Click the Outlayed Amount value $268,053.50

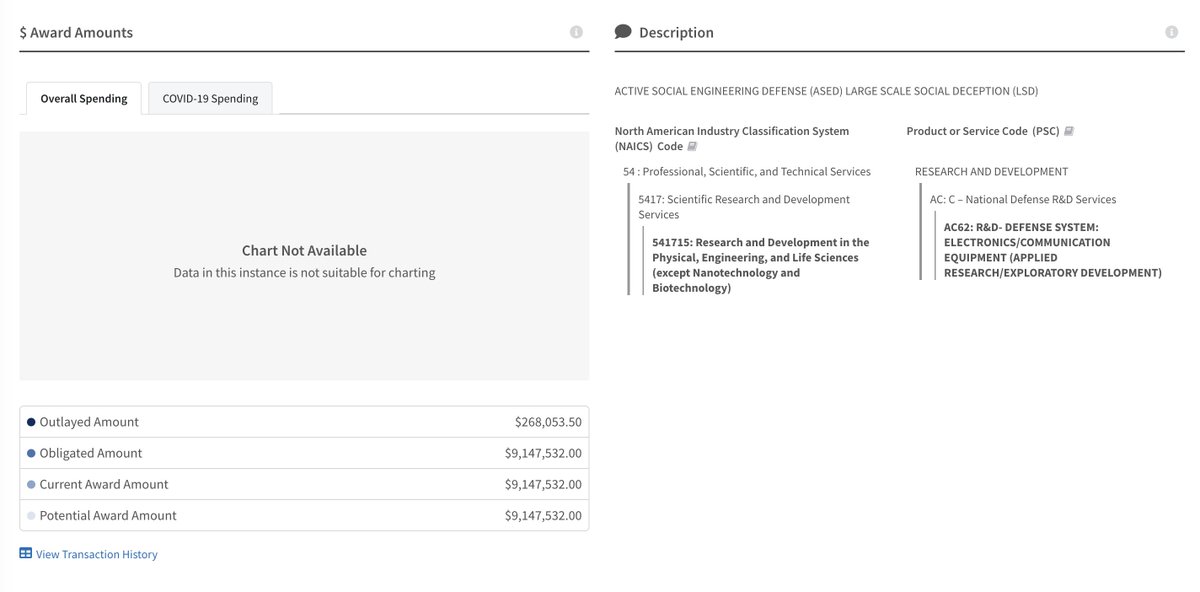(548, 422)
